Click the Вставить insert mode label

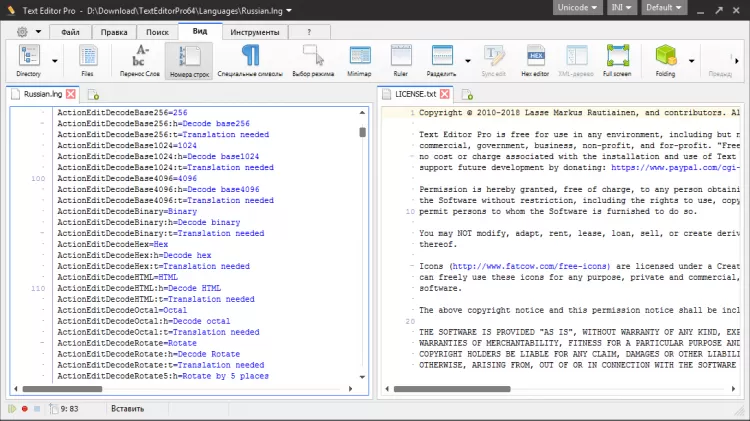click(x=127, y=409)
